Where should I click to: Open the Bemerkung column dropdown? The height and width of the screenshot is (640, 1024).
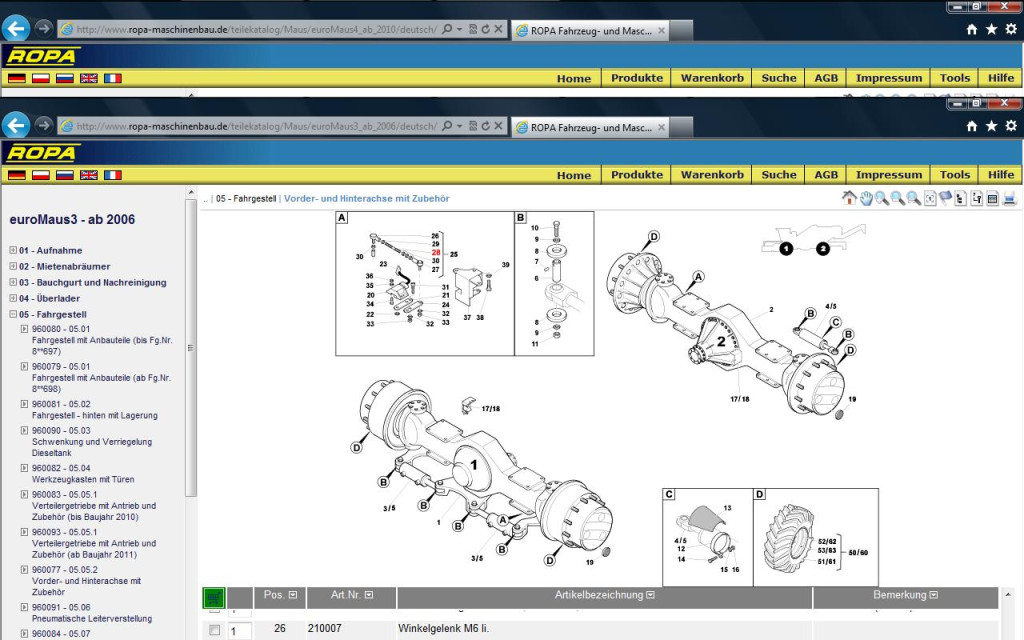(x=933, y=595)
